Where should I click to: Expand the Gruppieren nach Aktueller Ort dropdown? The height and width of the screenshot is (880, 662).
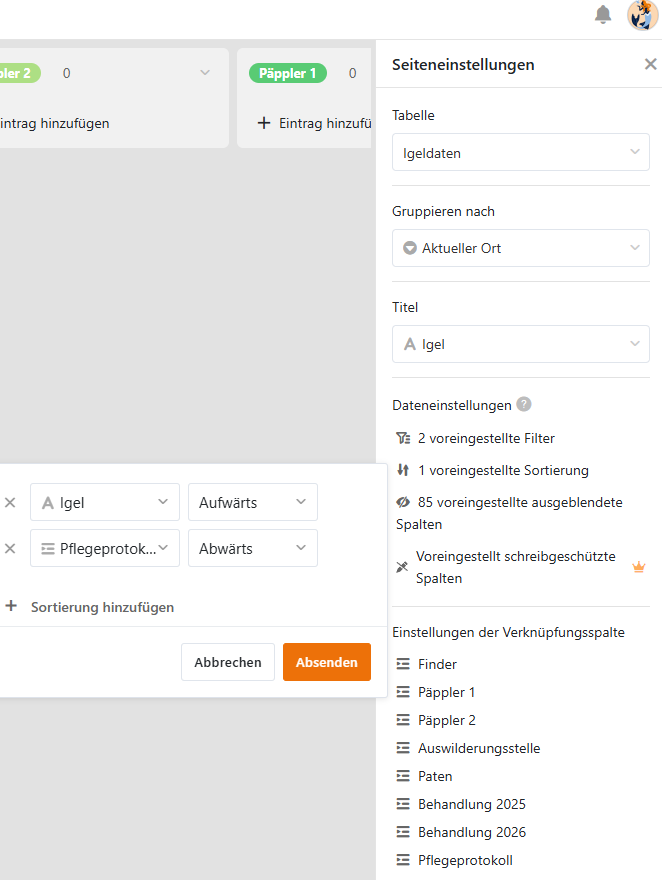click(x=520, y=248)
